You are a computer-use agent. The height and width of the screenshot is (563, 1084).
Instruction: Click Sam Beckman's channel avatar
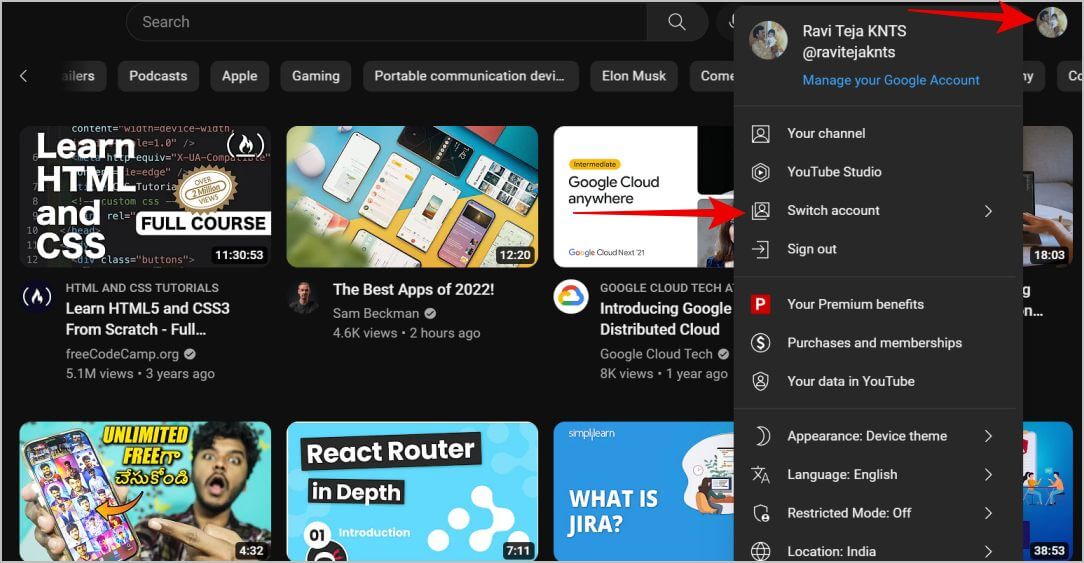[303, 297]
